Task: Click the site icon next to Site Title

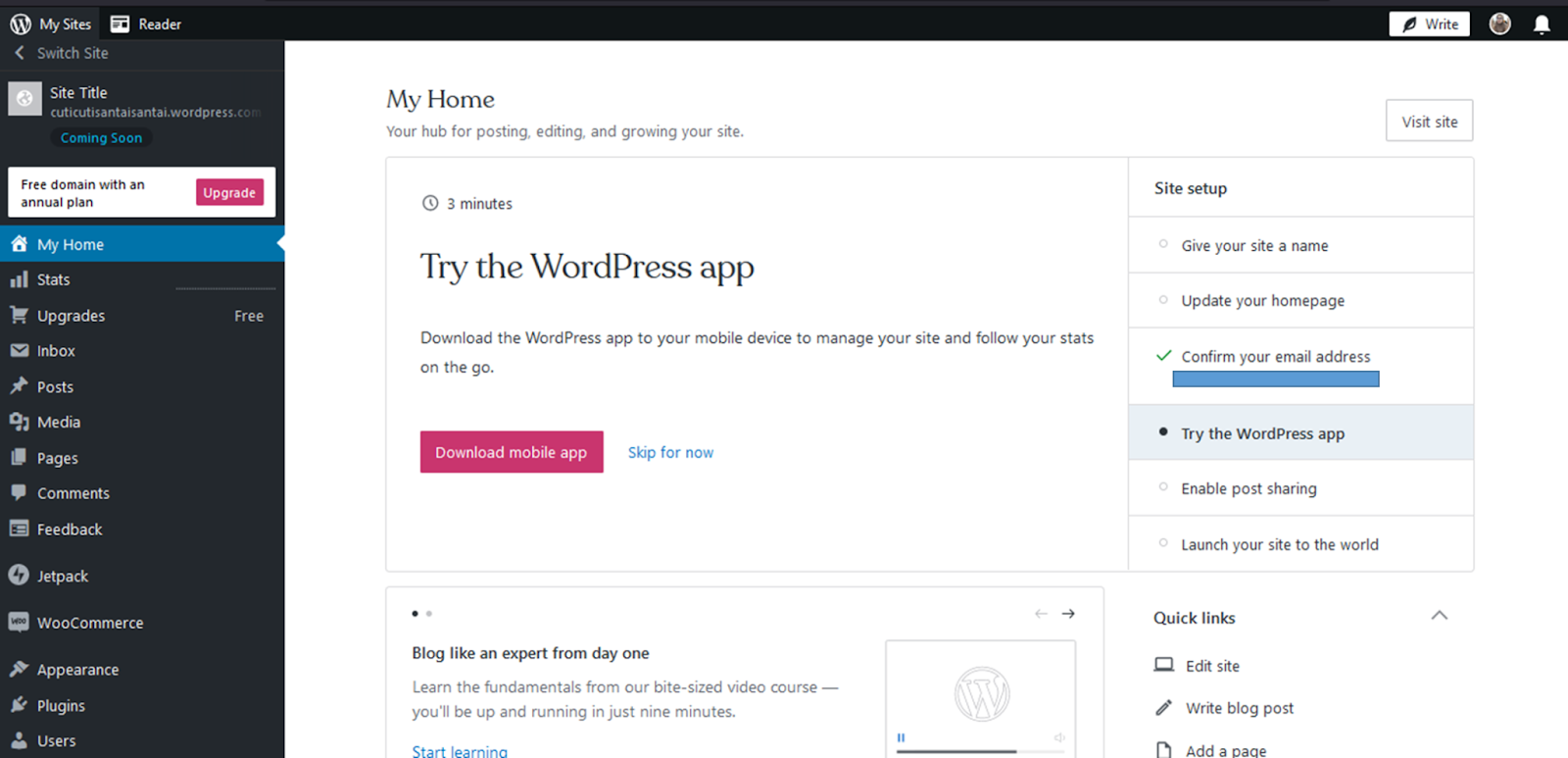Action: point(24,98)
